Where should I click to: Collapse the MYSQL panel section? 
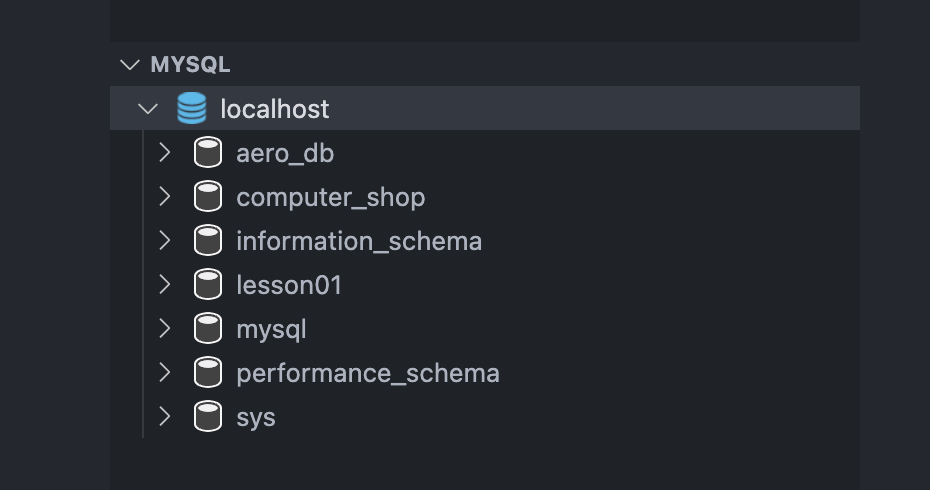(129, 65)
